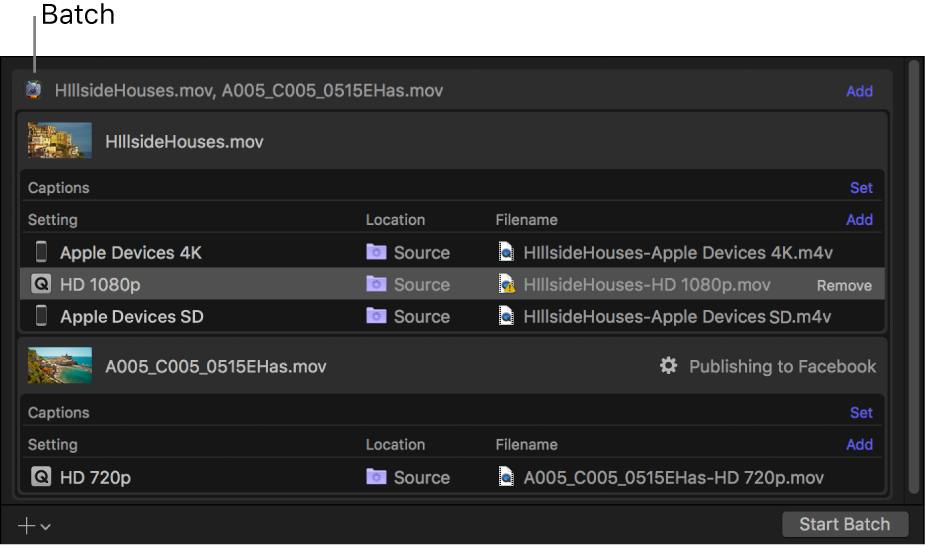926x545 pixels.
Task: Click the batch icon beside HillsideHouses.mov title
Action: click(34, 91)
